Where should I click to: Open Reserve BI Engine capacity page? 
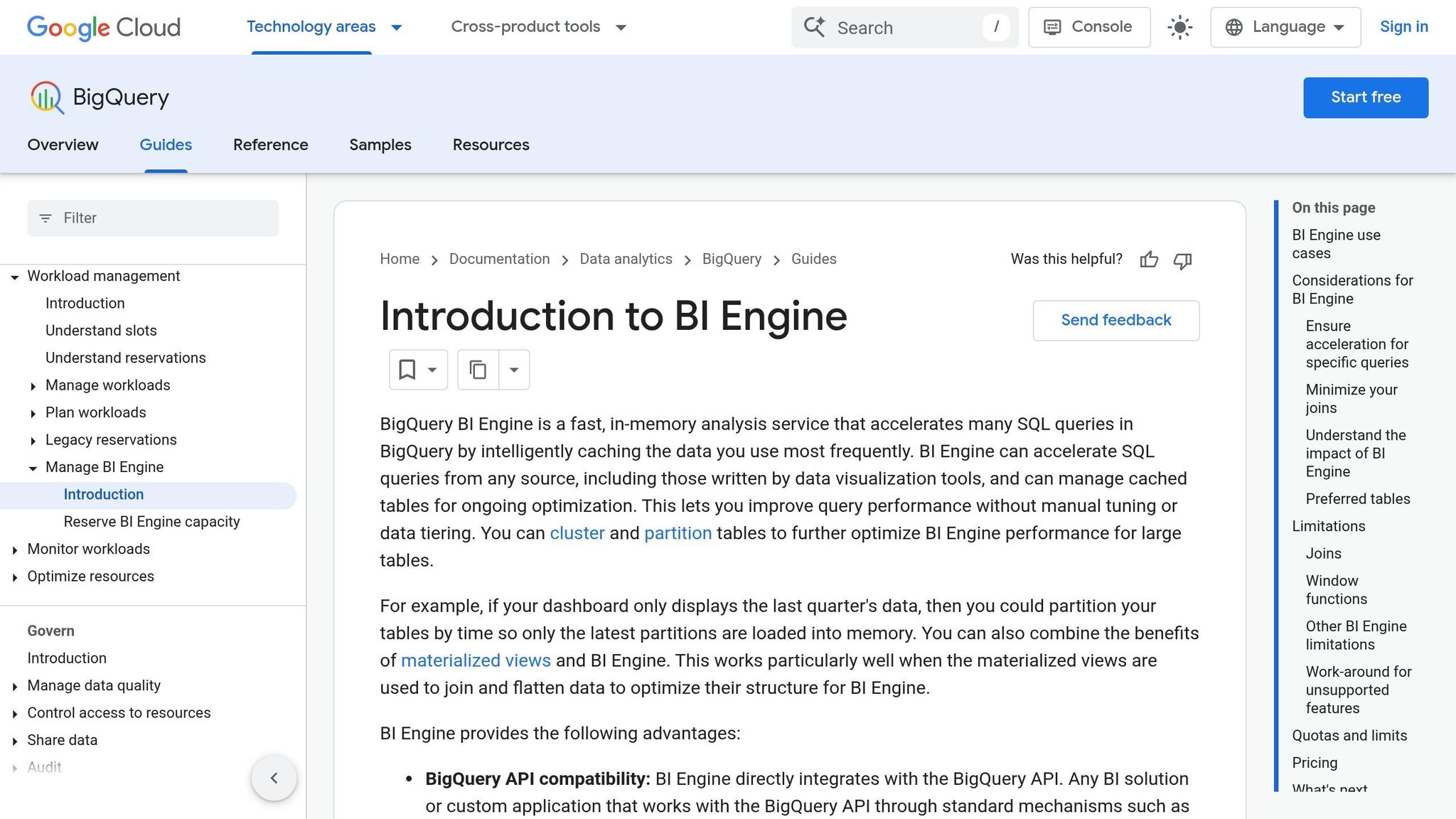pyautogui.click(x=151, y=522)
